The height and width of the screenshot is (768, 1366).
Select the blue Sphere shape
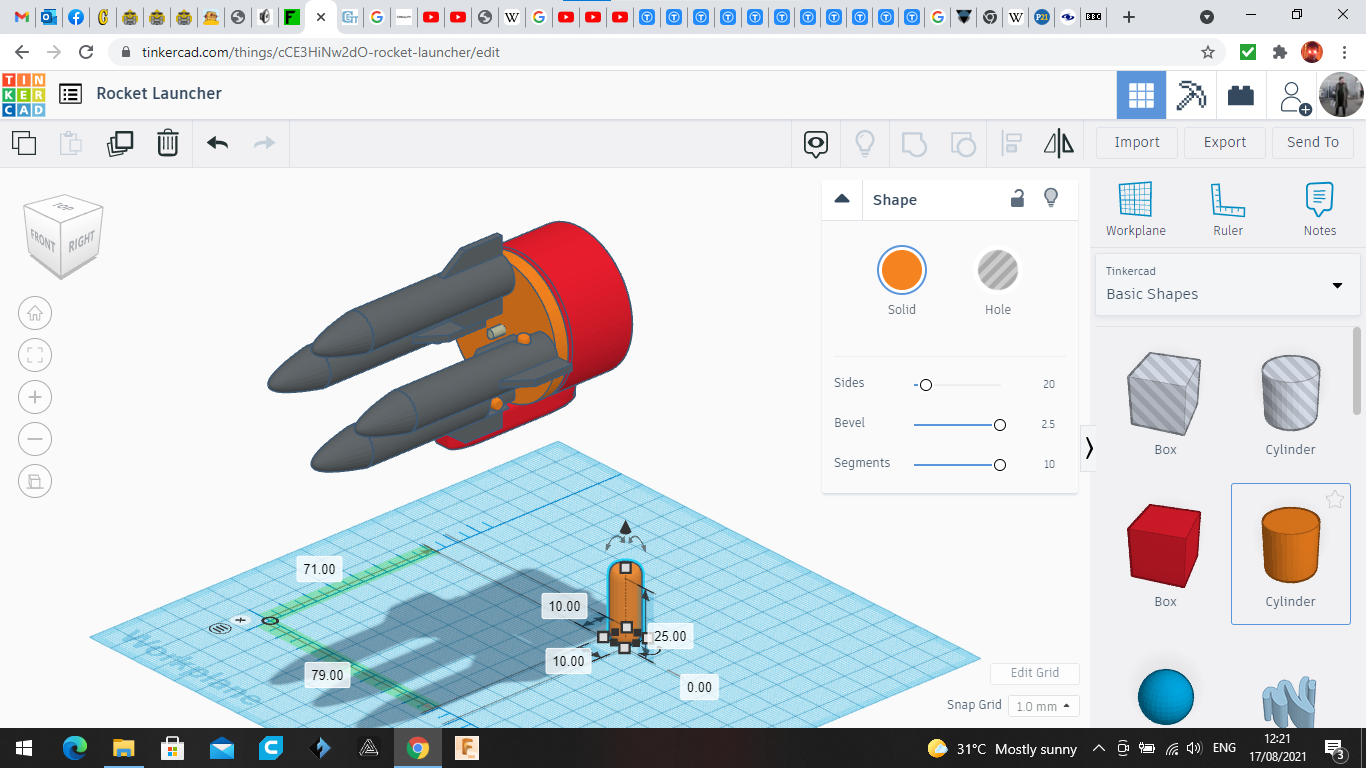(1166, 697)
